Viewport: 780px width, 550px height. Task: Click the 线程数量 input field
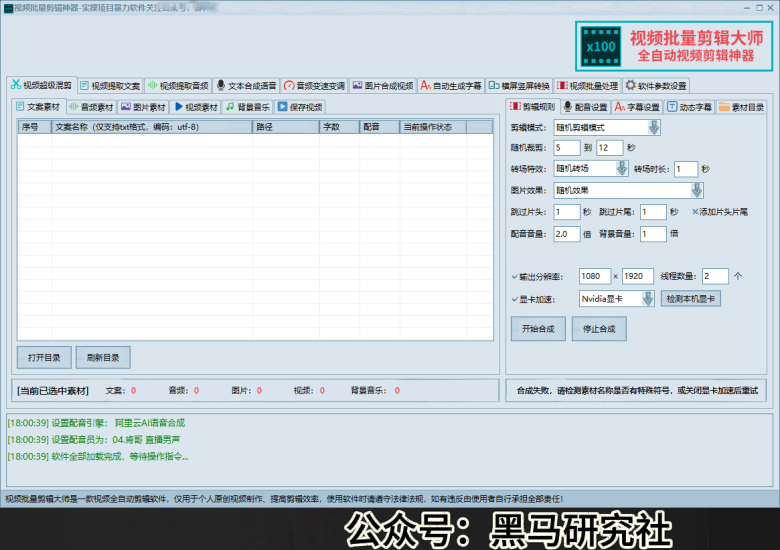(x=715, y=276)
